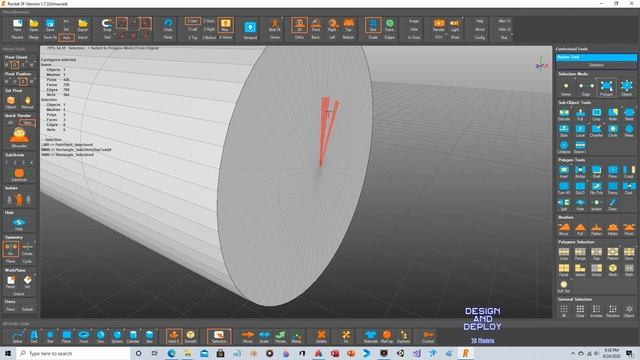640x360 pixels.
Task: Select the Cylinder primitive tool
Action: (x=133, y=336)
